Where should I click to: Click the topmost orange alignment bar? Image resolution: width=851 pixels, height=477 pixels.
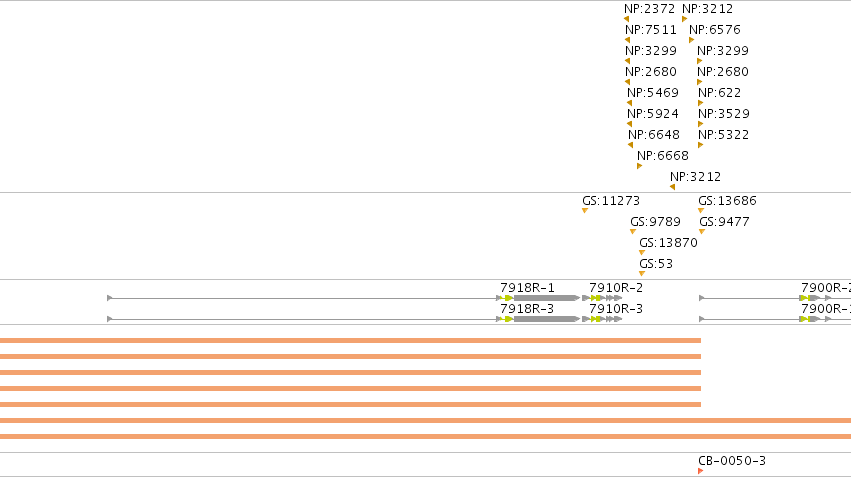point(350,341)
